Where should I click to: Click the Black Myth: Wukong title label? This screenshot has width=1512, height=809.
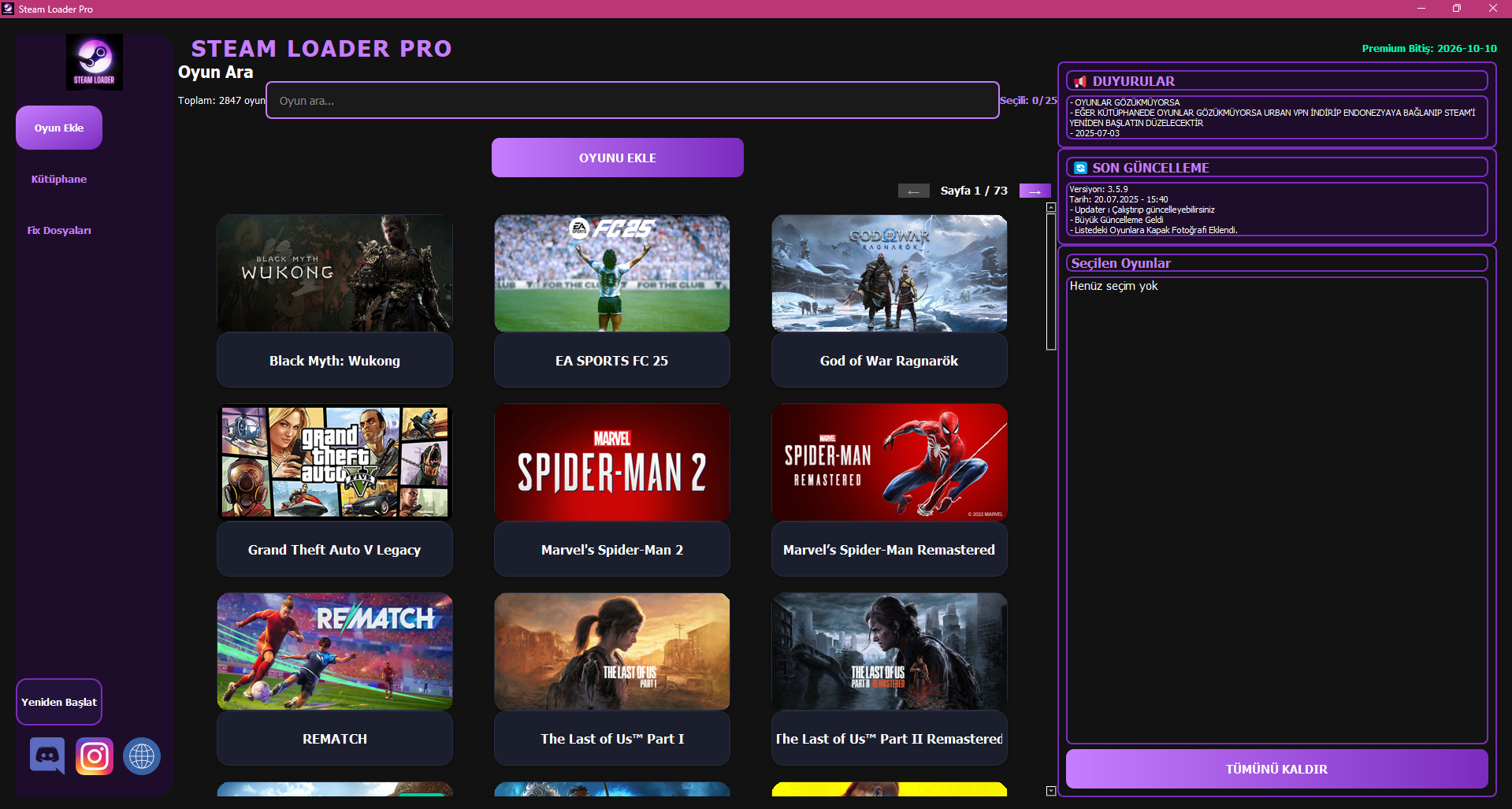point(335,361)
